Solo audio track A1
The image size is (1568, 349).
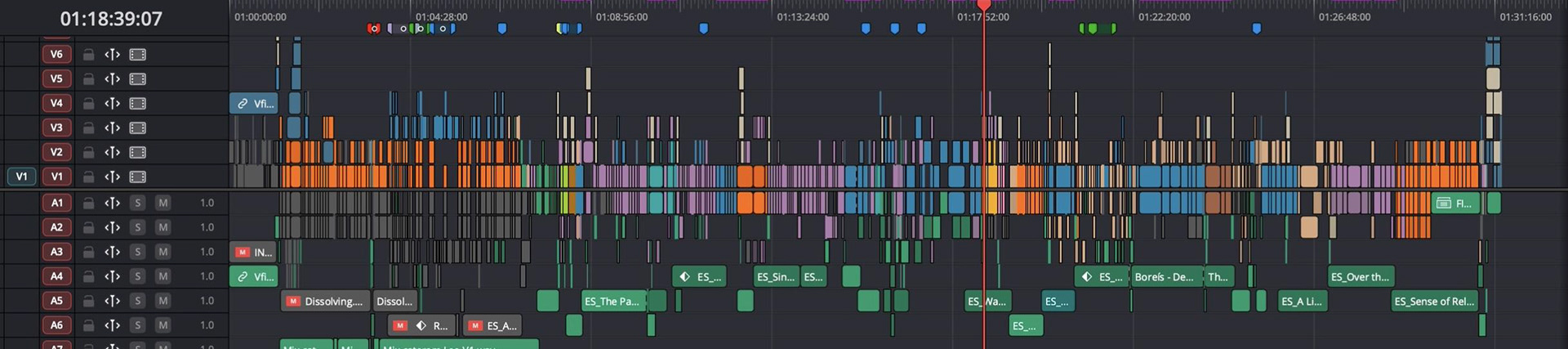click(x=138, y=203)
